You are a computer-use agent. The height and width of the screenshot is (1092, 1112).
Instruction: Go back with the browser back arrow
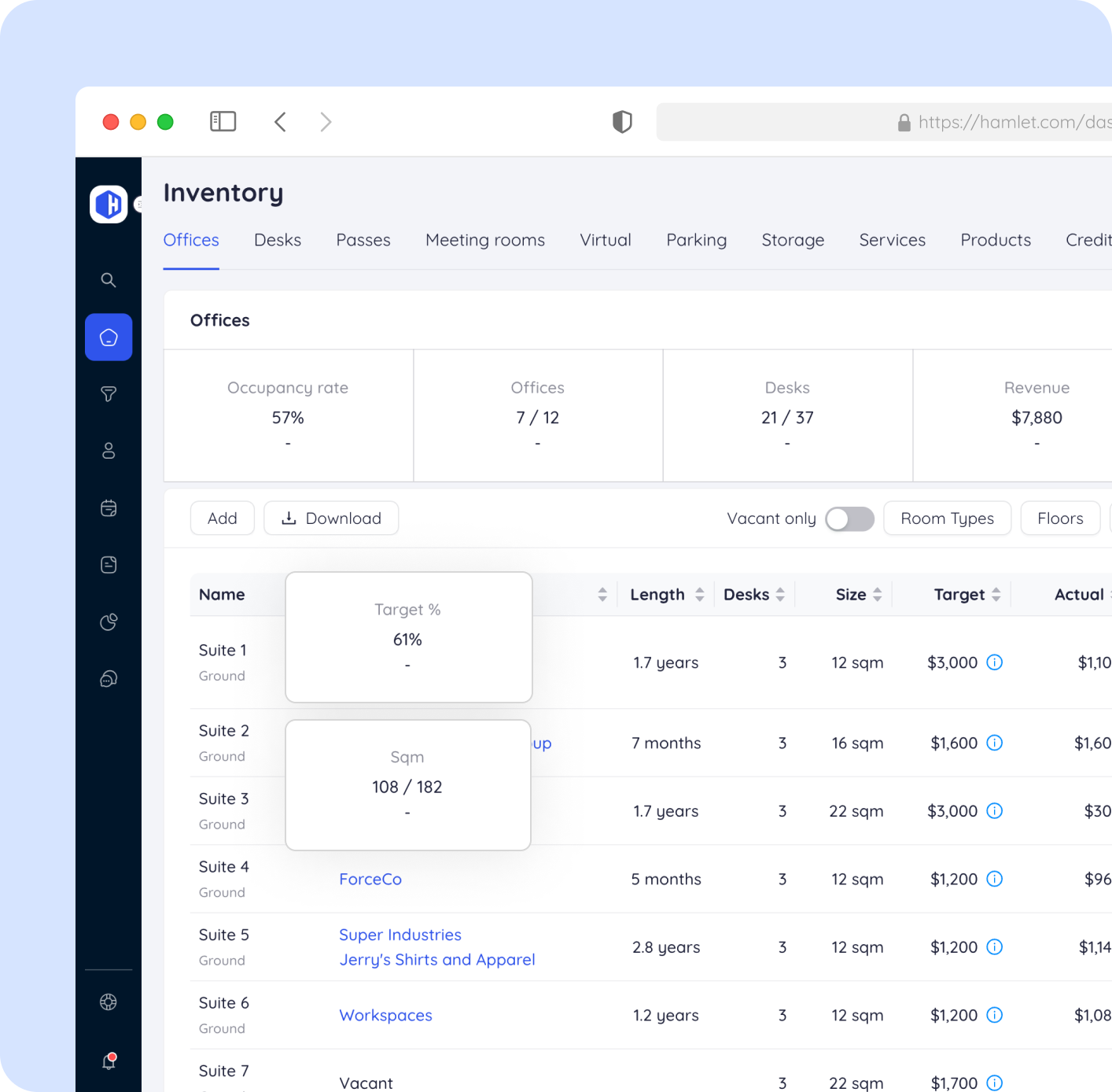[280, 122]
